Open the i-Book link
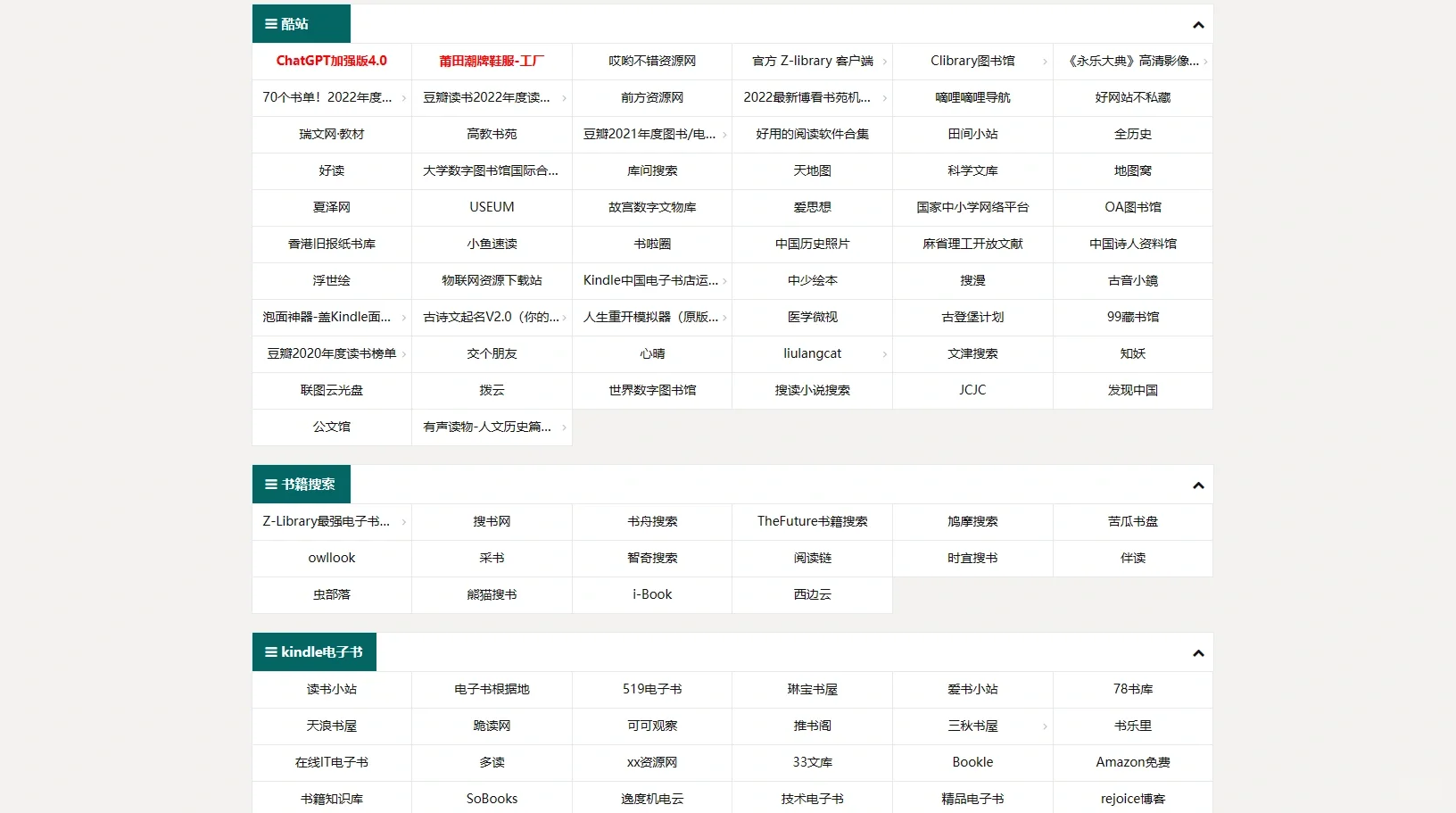Viewport: 1456px width, 813px height. [652, 594]
